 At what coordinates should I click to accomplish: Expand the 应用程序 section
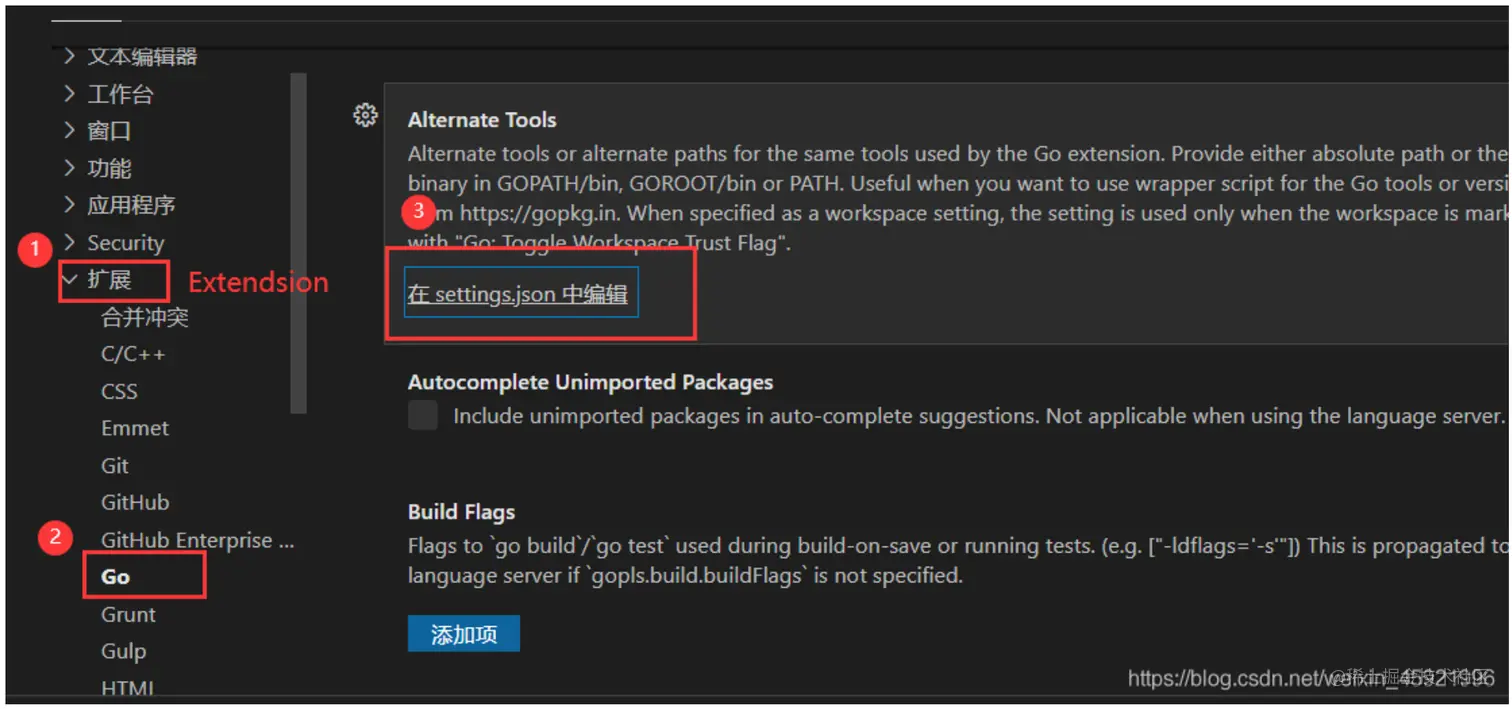tap(120, 205)
